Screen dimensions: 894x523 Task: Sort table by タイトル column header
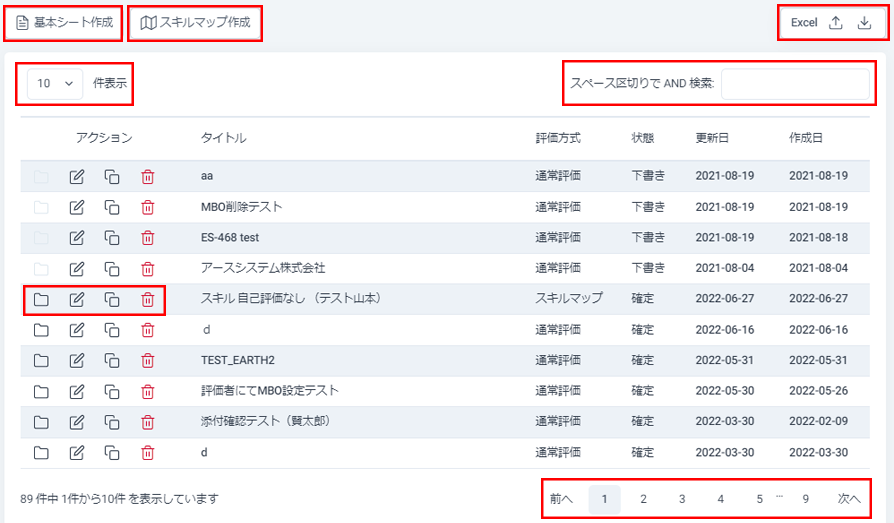[x=223, y=138]
